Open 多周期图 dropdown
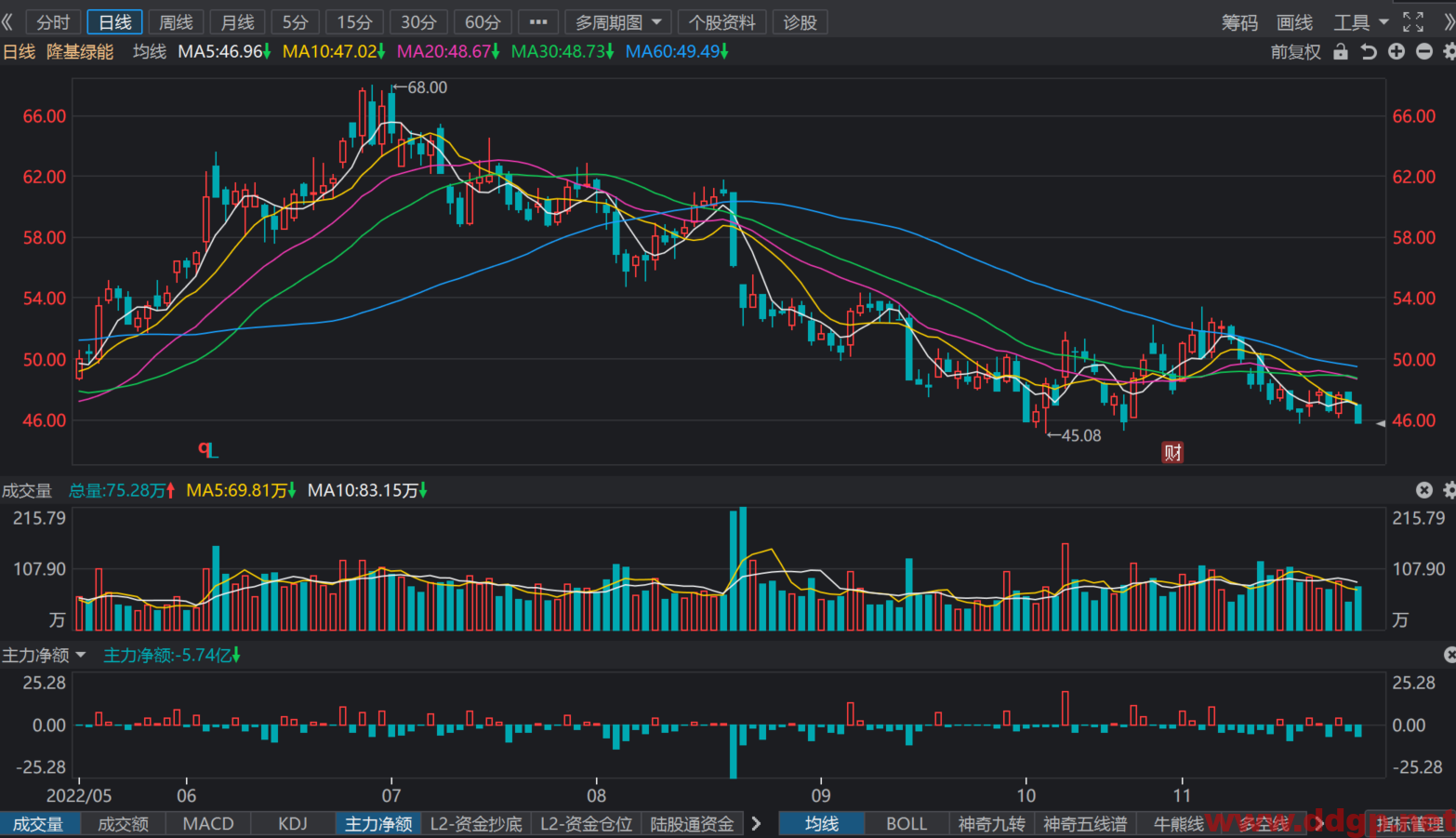The width and height of the screenshot is (1456, 838). point(617,22)
